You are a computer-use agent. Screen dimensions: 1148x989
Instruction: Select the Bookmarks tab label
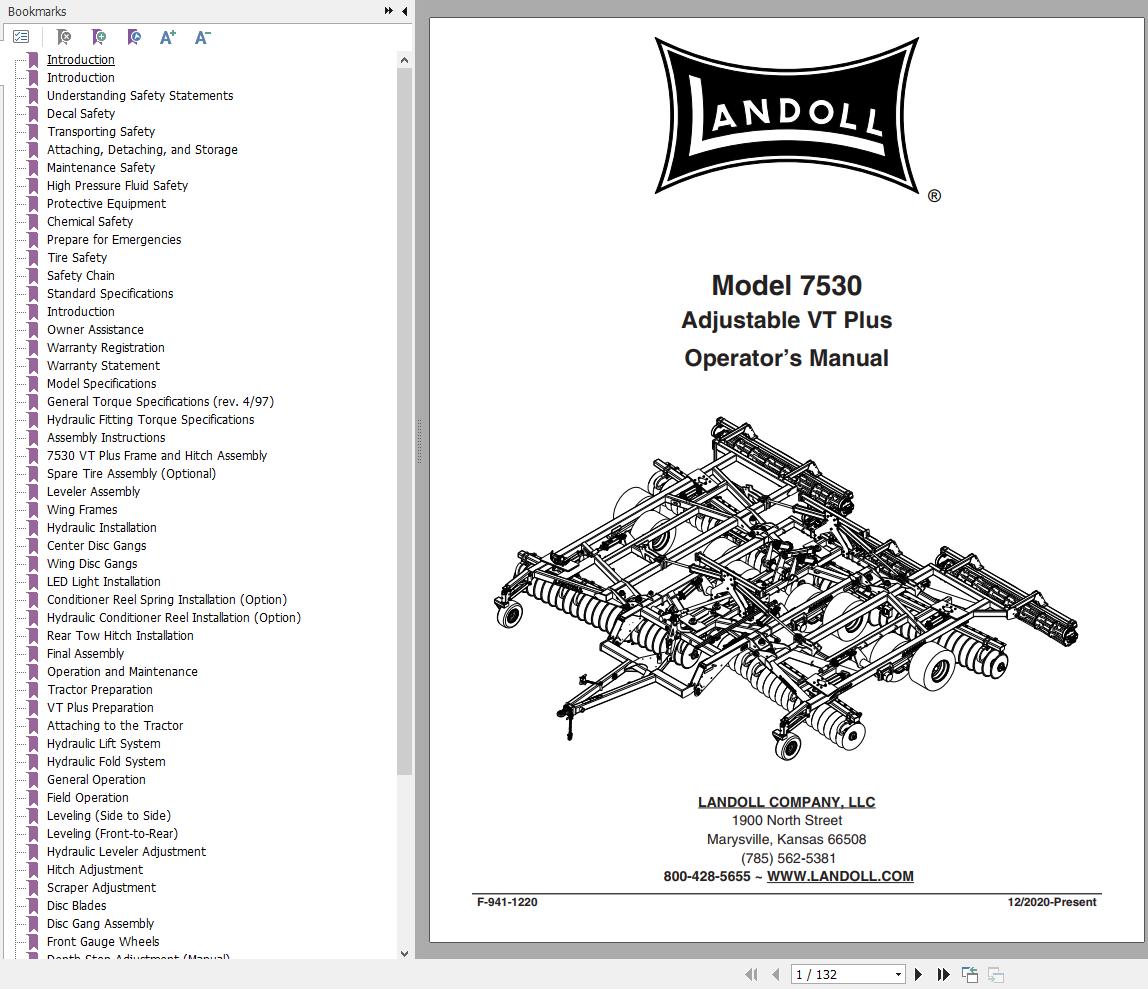click(36, 11)
